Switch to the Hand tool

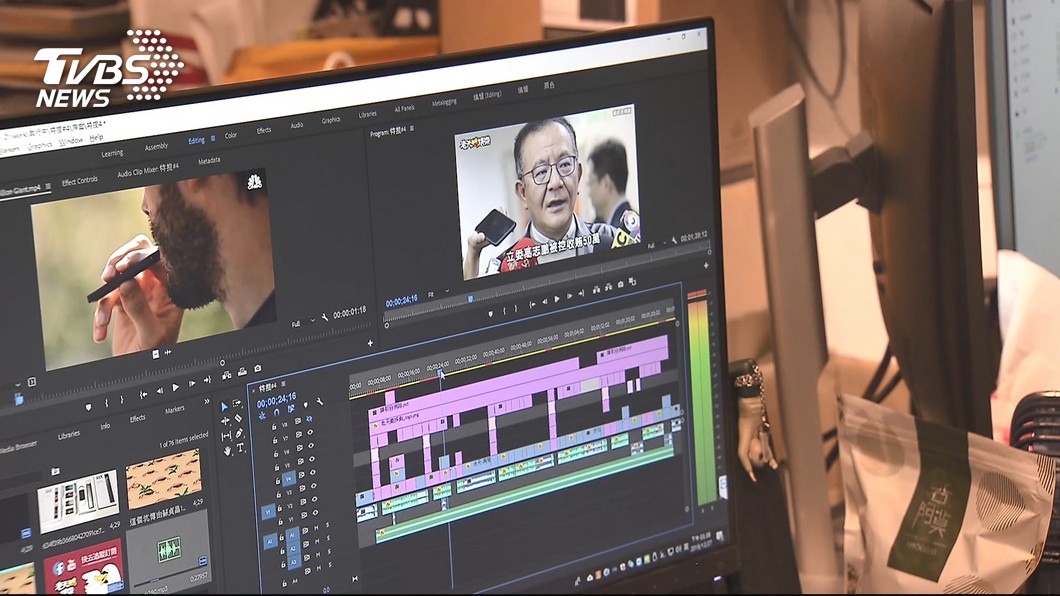coord(227,451)
